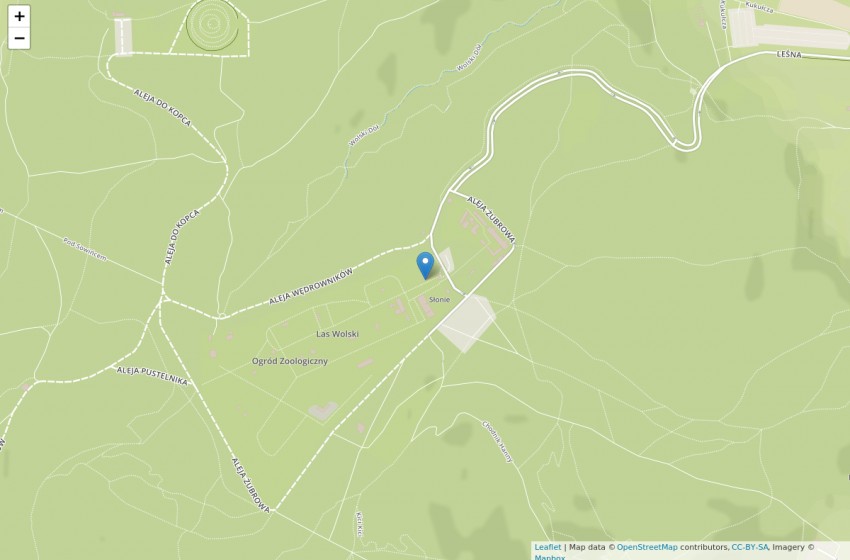Image resolution: width=850 pixels, height=560 pixels.
Task: Click the Las Wolski map label
Action: 337,334
